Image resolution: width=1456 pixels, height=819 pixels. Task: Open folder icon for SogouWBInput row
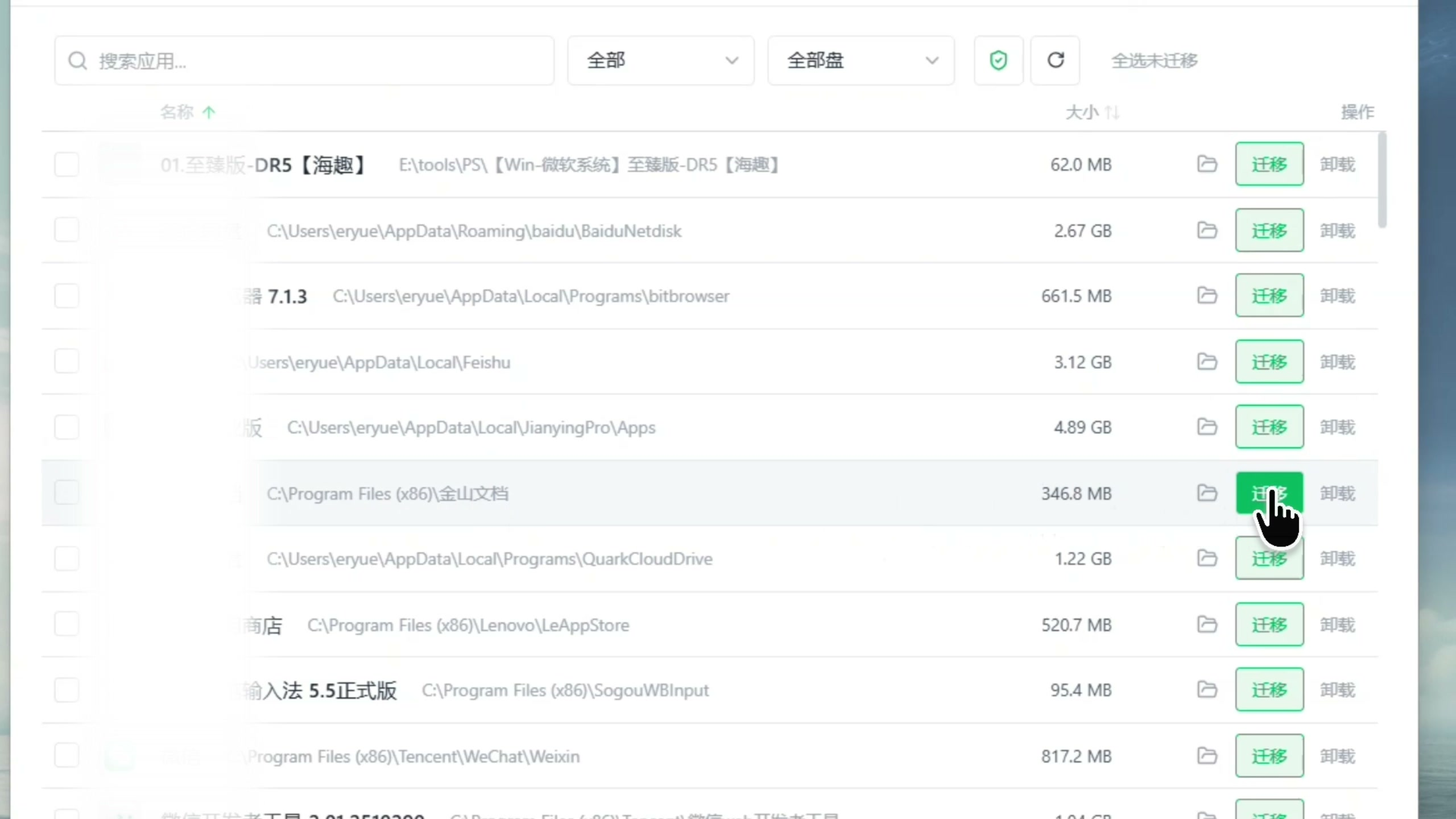1207,689
